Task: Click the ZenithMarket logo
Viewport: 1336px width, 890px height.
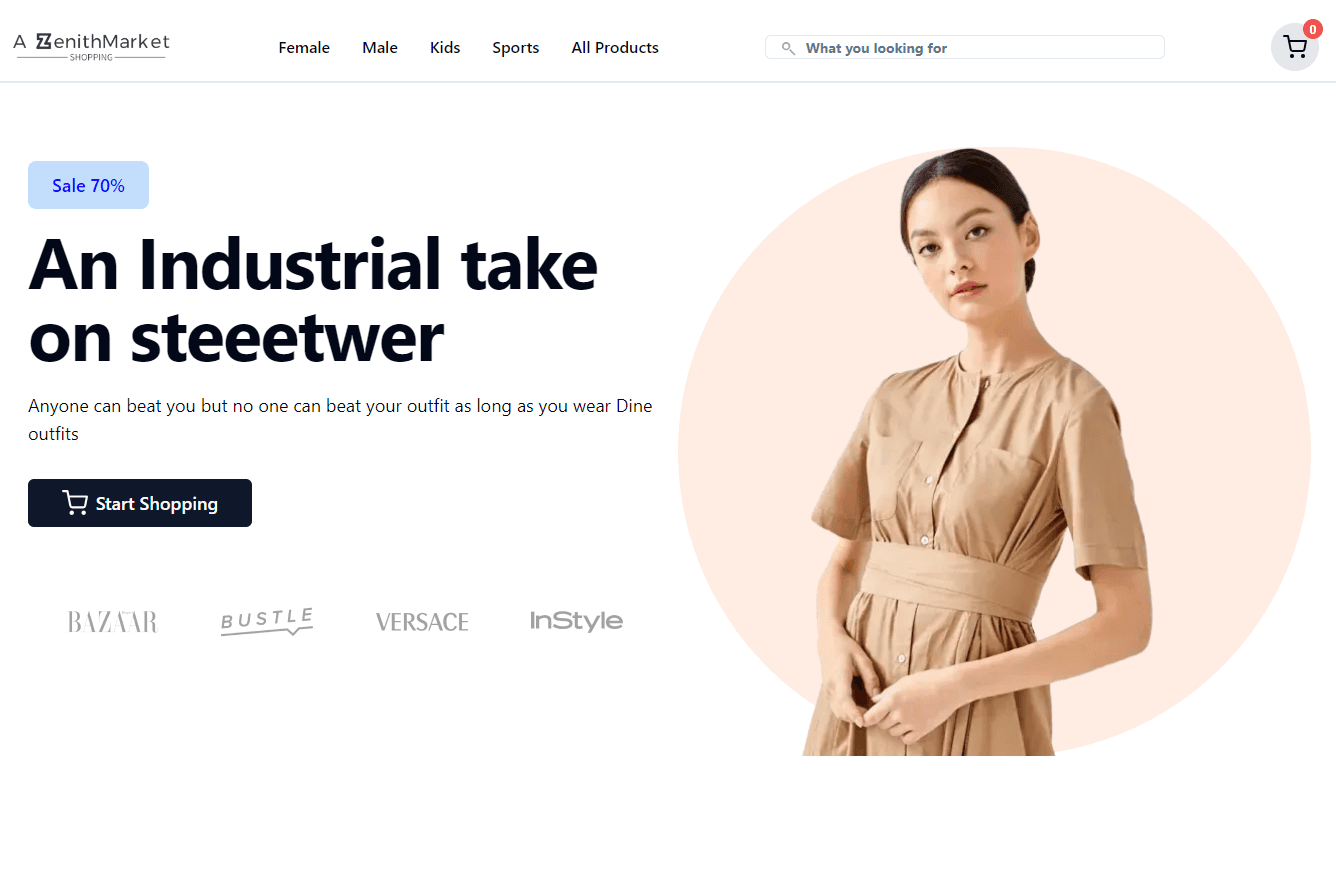Action: [91, 46]
